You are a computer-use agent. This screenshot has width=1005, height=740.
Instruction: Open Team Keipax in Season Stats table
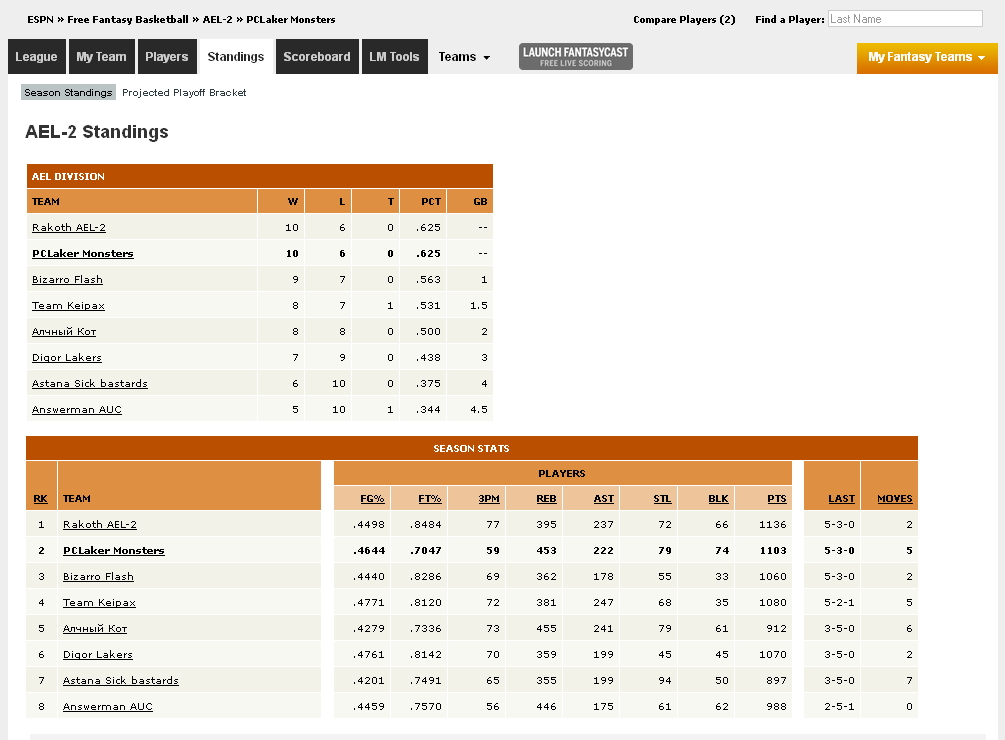tap(99, 603)
